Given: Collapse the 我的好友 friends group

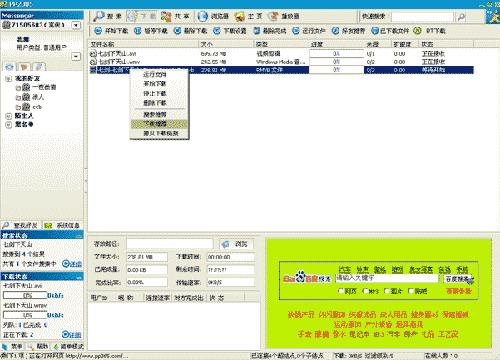Looking at the screenshot, I should tap(9, 79).
